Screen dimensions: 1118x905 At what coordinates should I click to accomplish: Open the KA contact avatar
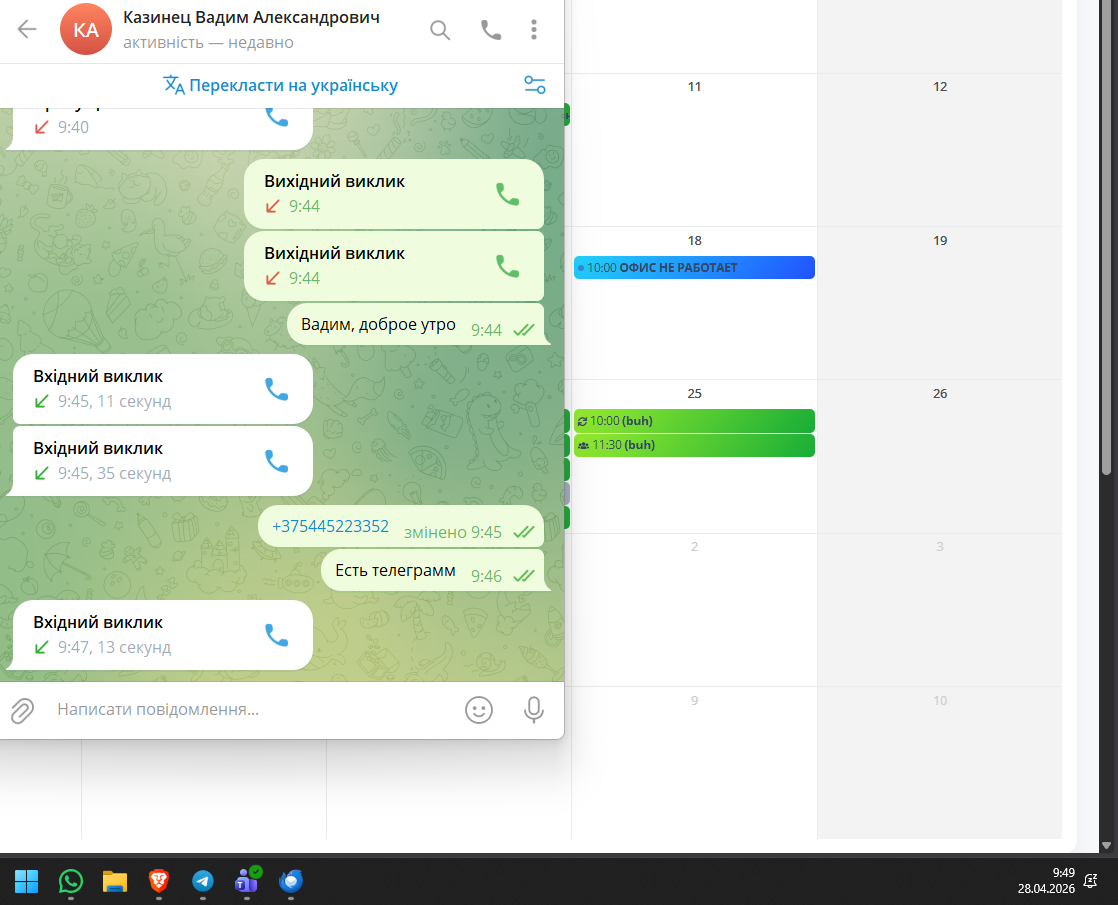86,29
